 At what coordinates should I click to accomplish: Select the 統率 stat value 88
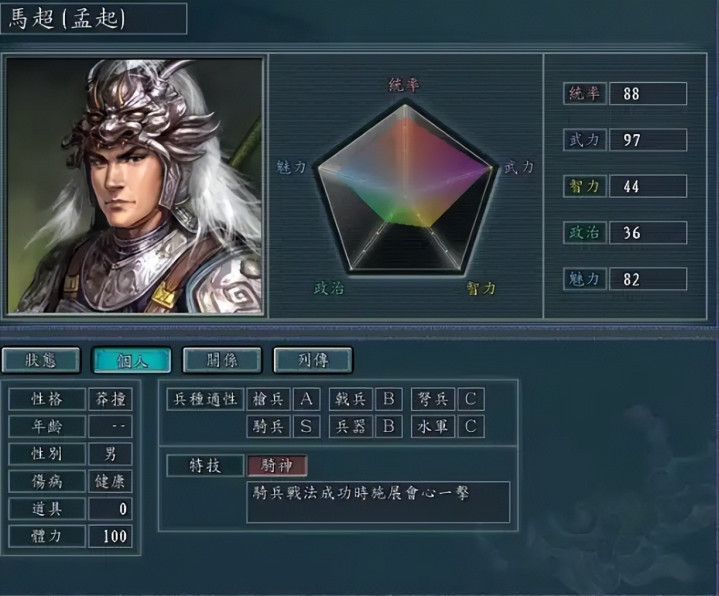click(x=648, y=94)
